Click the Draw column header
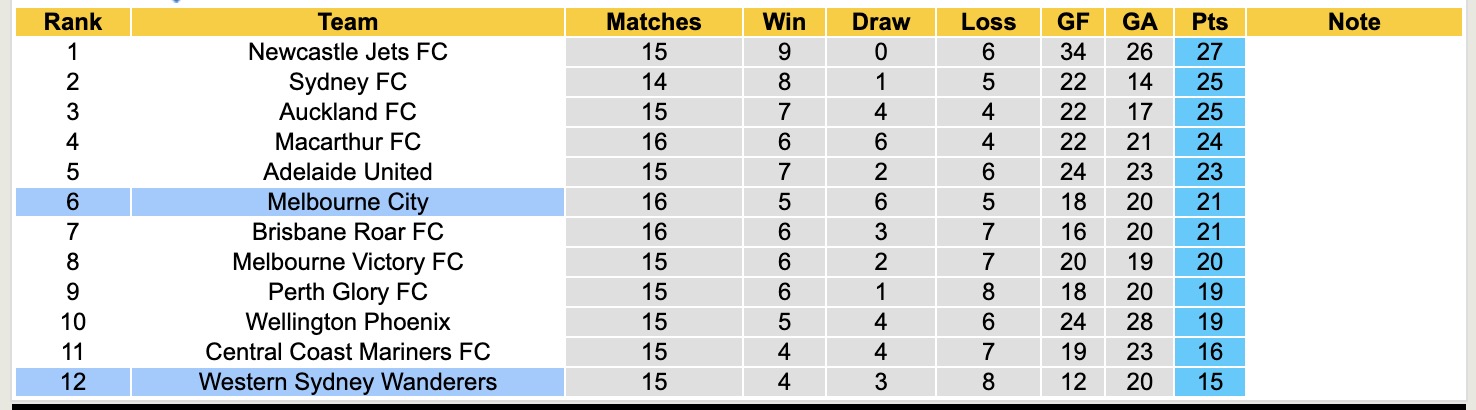Screen dimensions: 1476x410 (x=881, y=22)
